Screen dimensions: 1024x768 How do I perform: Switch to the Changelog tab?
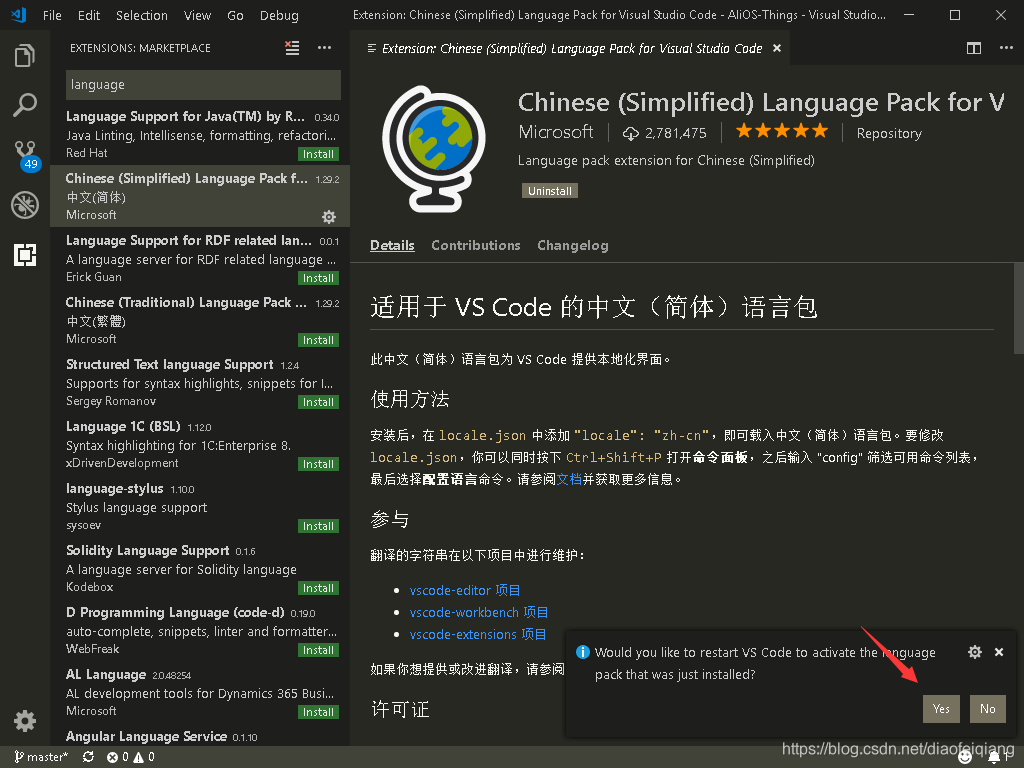pos(573,246)
